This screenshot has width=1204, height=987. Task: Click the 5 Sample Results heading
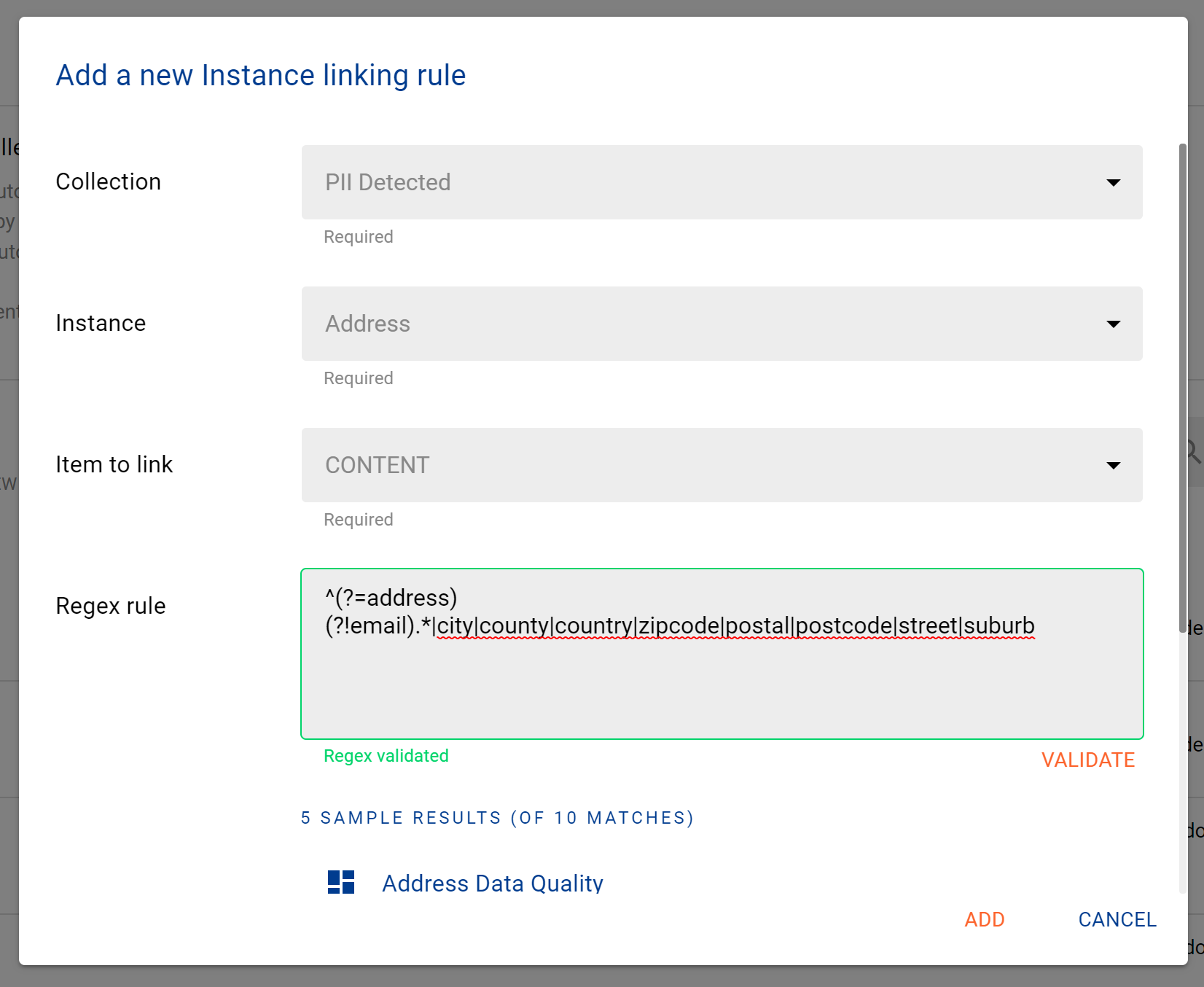coord(497,818)
